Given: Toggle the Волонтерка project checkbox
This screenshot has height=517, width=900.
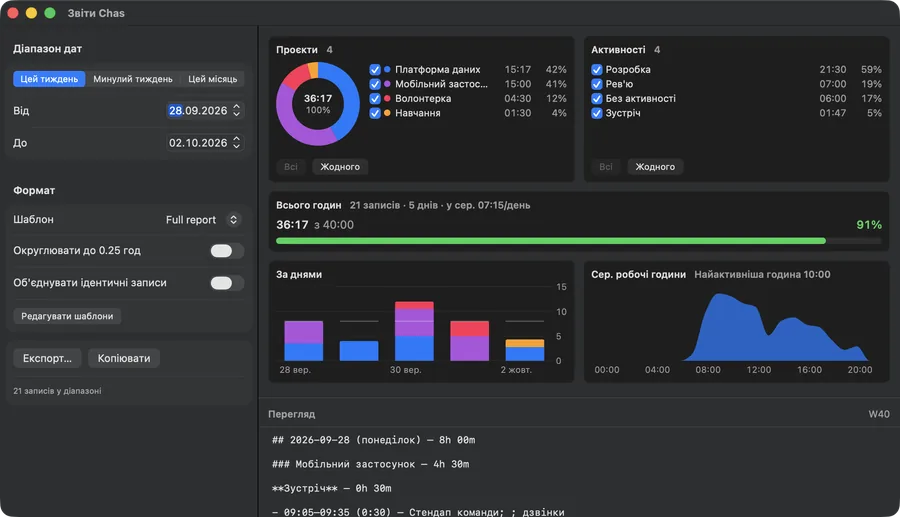Looking at the screenshot, I should click(375, 99).
